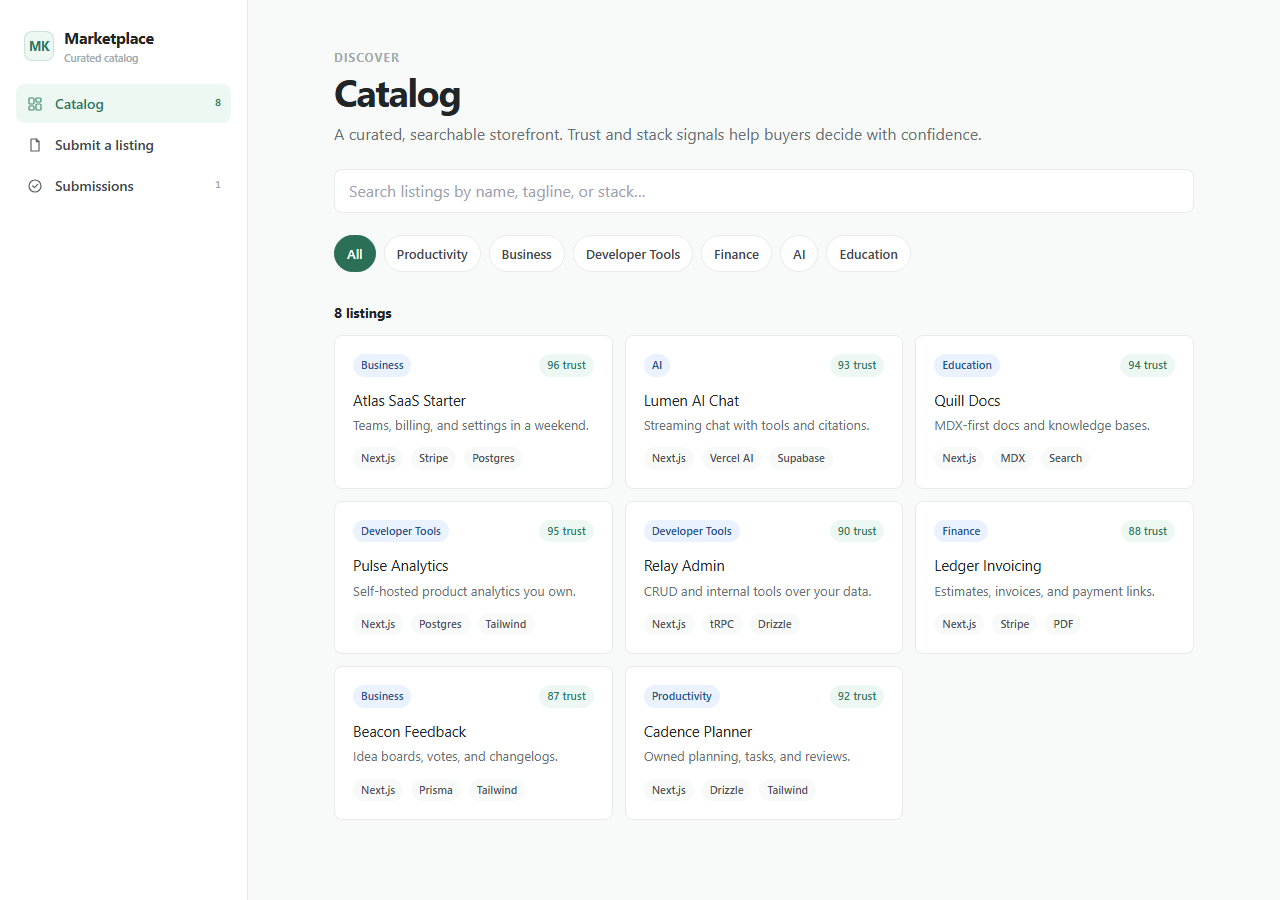Click Next.js tag on Cadence Planner
The width and height of the screenshot is (1280, 900).
(x=669, y=790)
